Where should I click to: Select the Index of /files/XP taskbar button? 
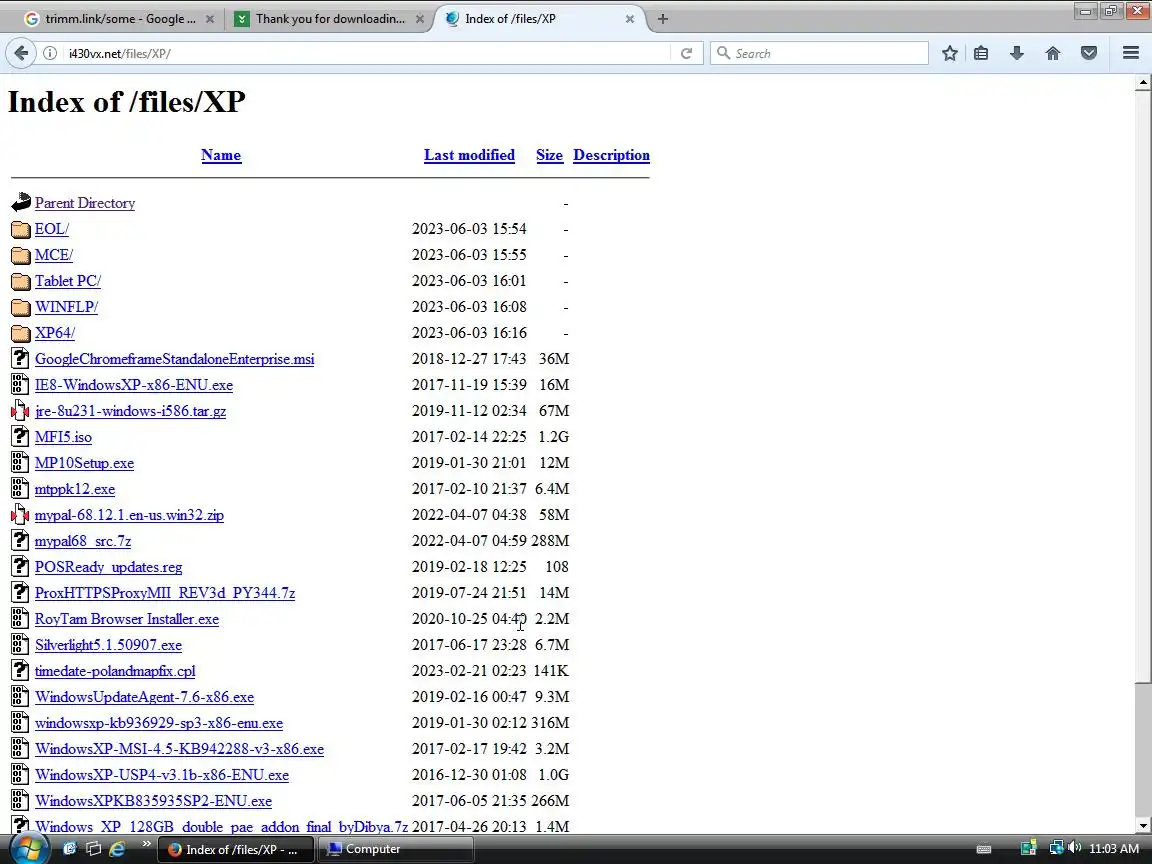click(236, 849)
